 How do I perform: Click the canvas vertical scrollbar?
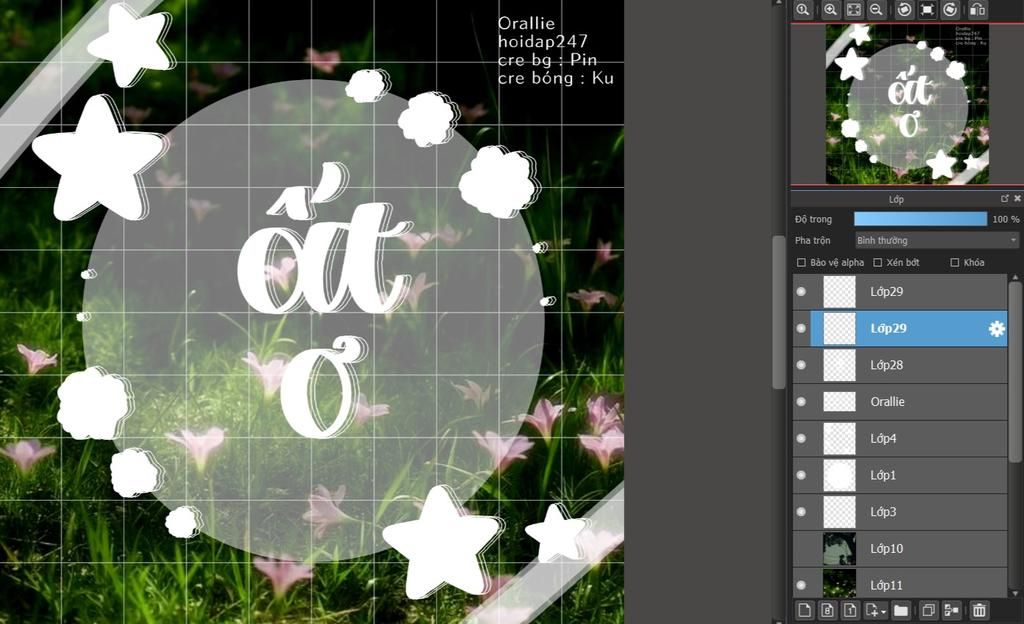(778, 312)
